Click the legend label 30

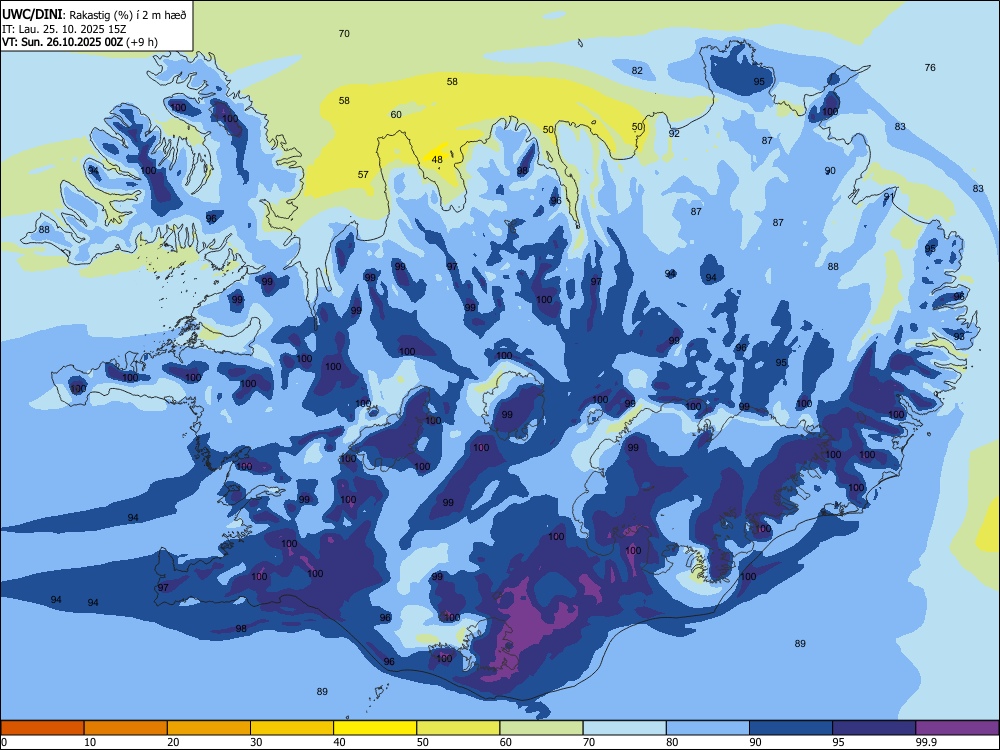tap(256, 742)
